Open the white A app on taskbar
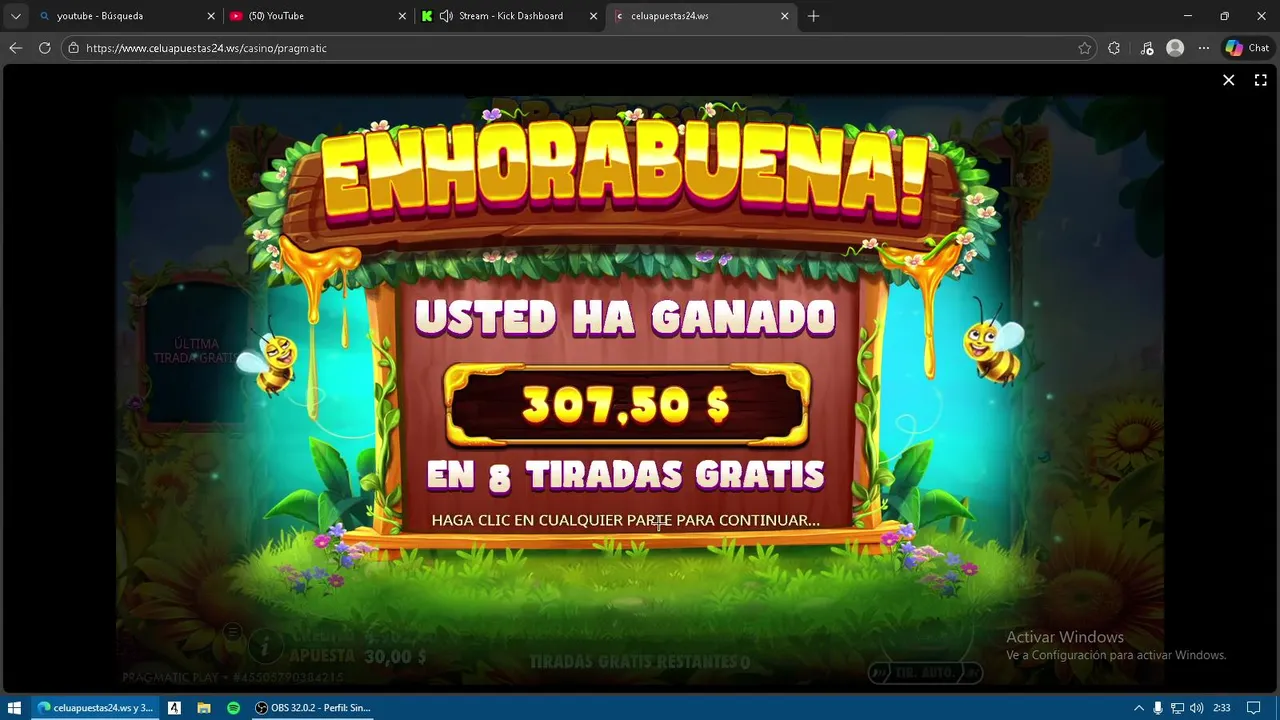 174,707
